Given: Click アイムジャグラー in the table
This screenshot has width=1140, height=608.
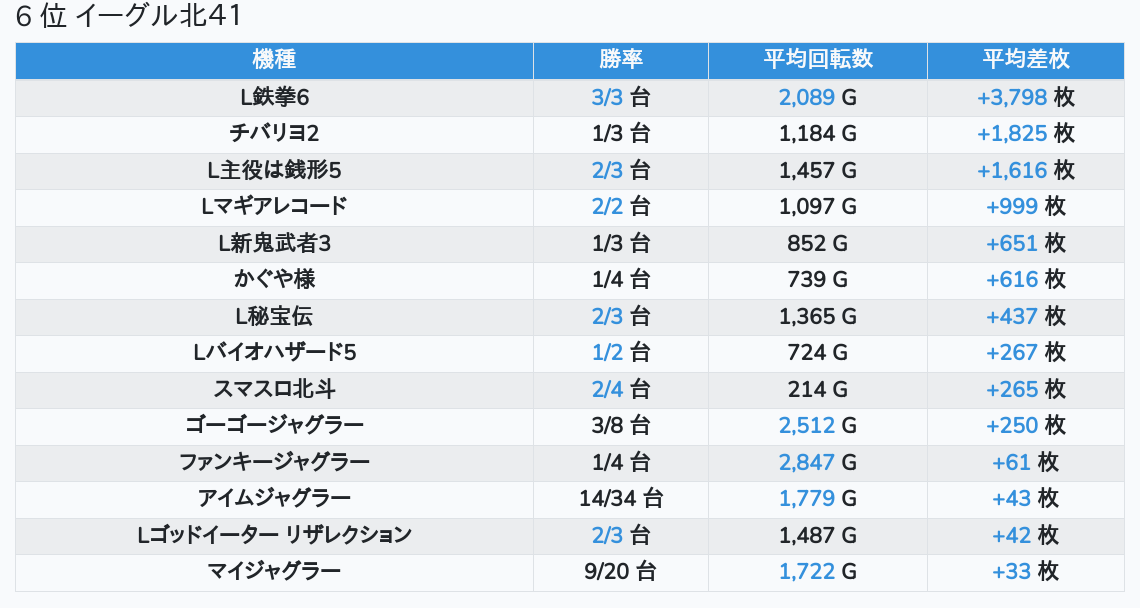Looking at the screenshot, I should [274, 498].
